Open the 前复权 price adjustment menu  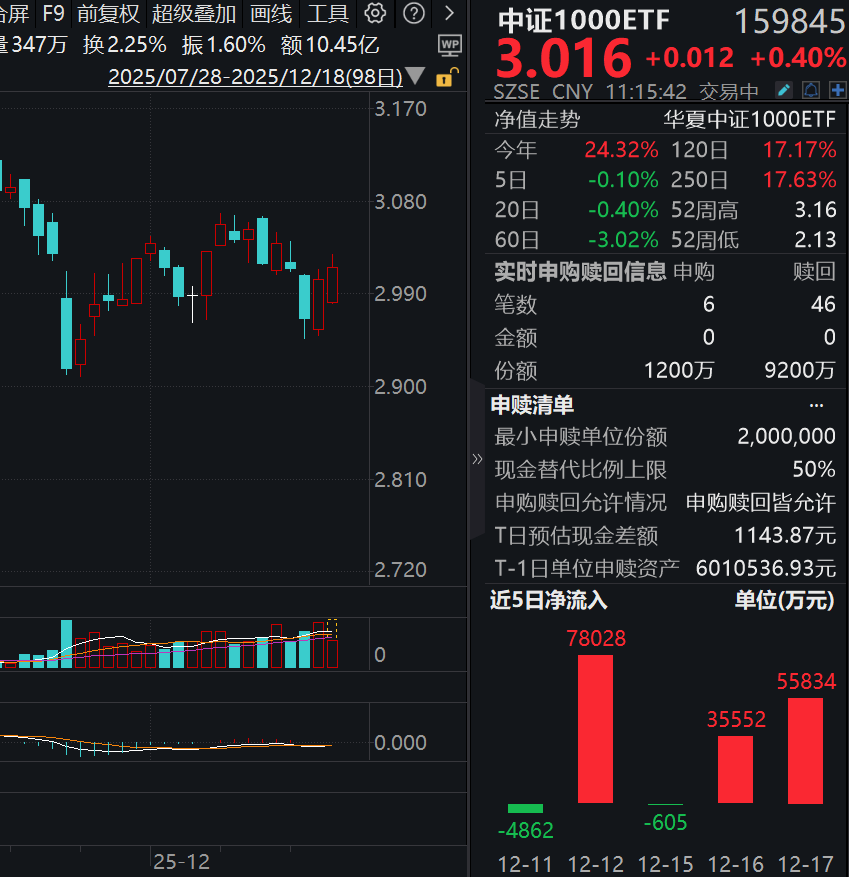pos(108,13)
